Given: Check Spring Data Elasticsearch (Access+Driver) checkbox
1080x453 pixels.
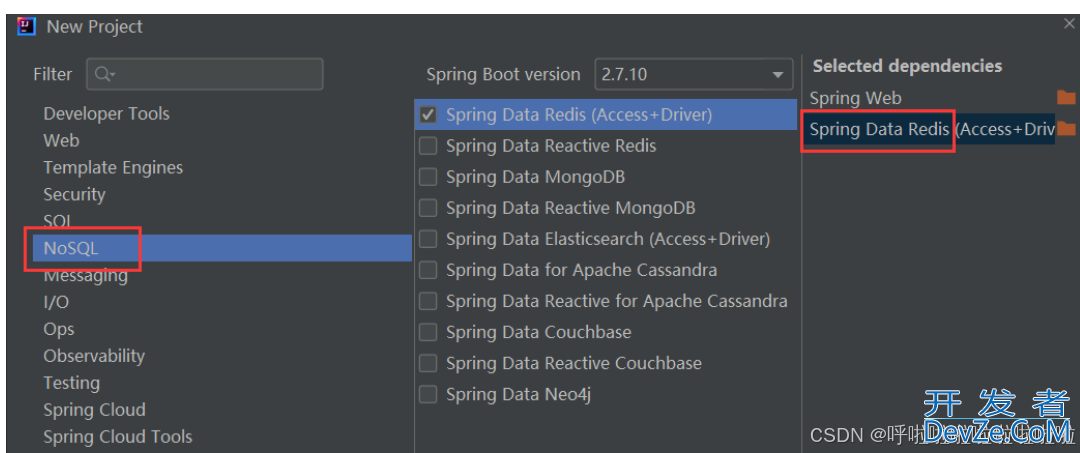Looking at the screenshot, I should pos(428,239).
